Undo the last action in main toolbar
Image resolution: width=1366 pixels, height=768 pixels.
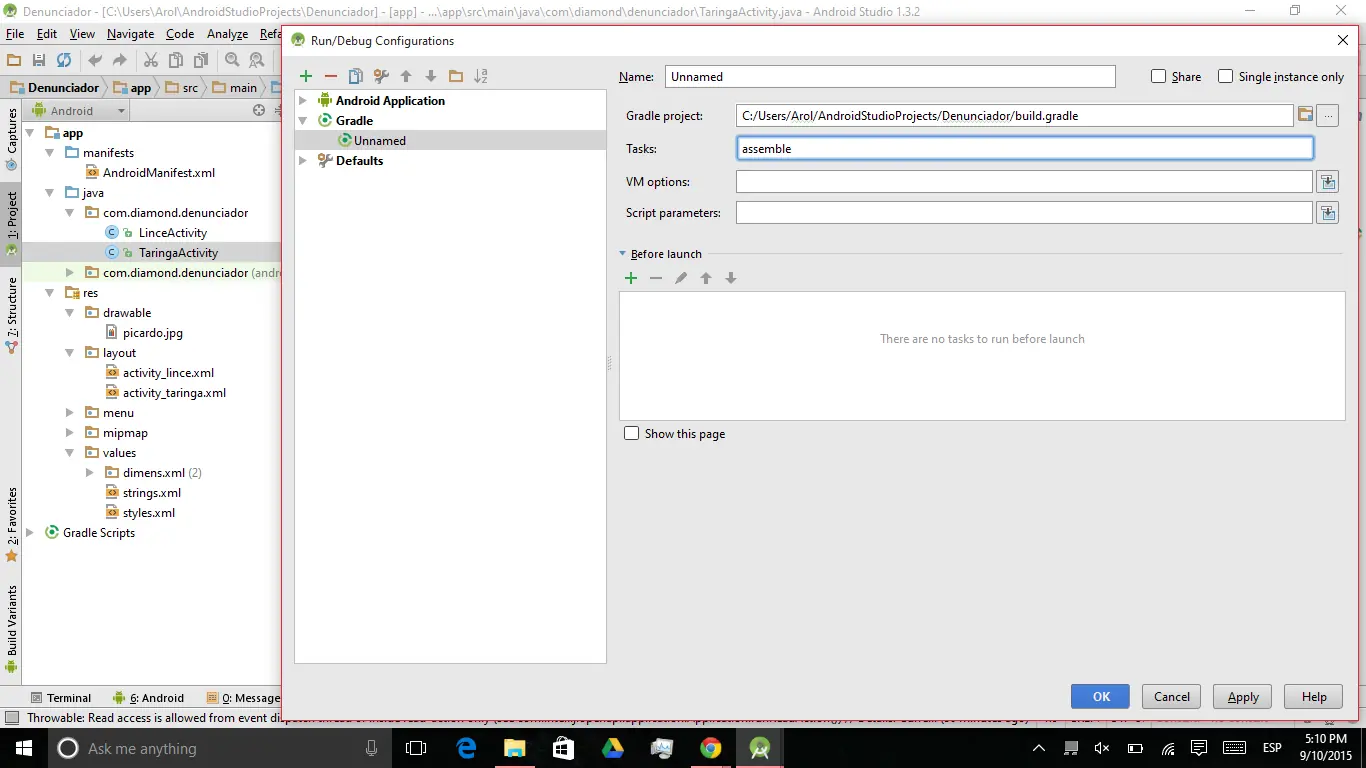pyautogui.click(x=95, y=60)
